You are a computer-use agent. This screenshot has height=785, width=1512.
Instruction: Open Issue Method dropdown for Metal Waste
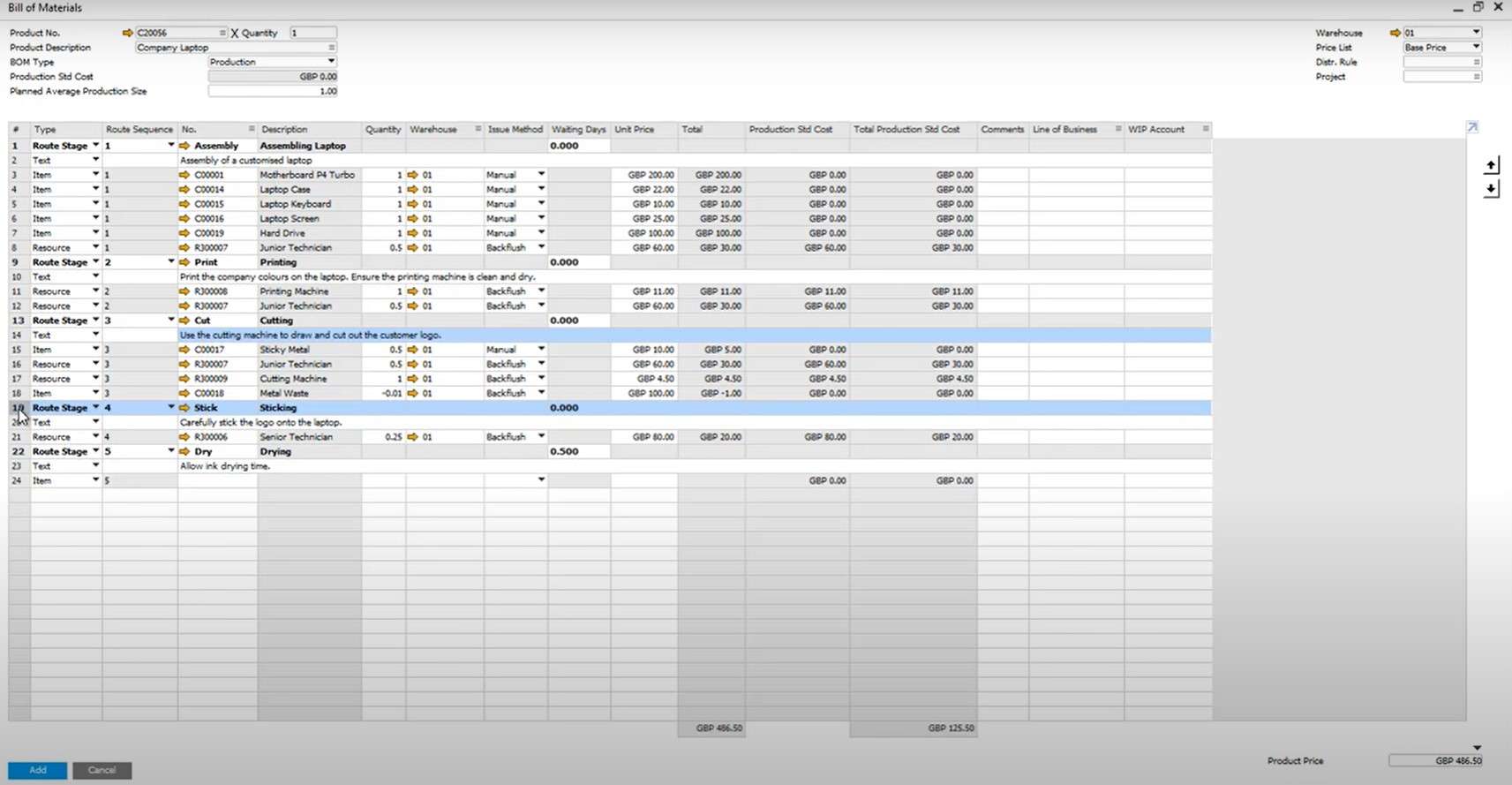tap(541, 393)
